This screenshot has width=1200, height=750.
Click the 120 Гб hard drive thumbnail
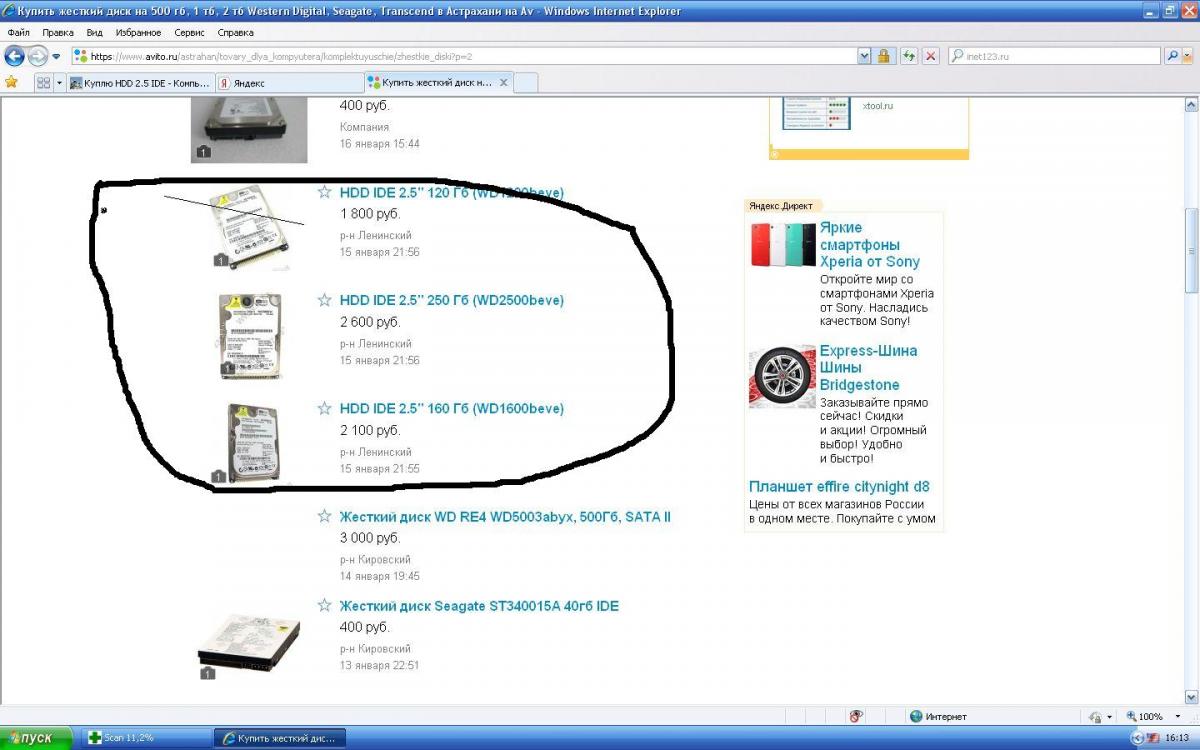247,227
